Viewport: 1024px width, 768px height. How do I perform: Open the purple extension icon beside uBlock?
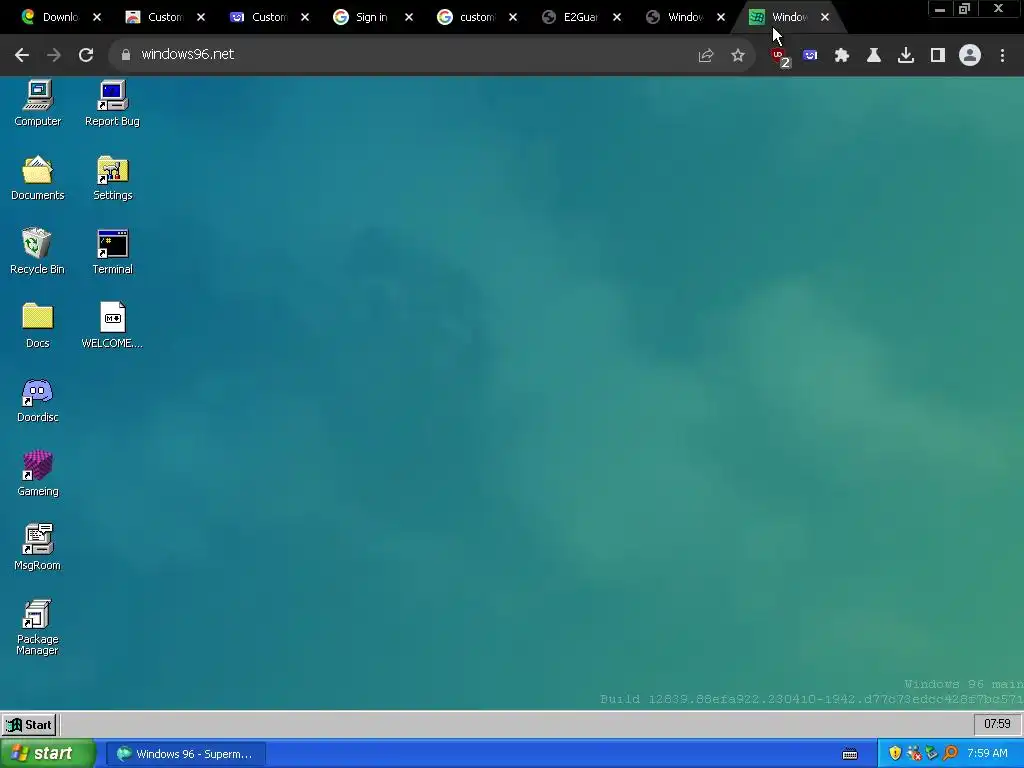[810, 56]
